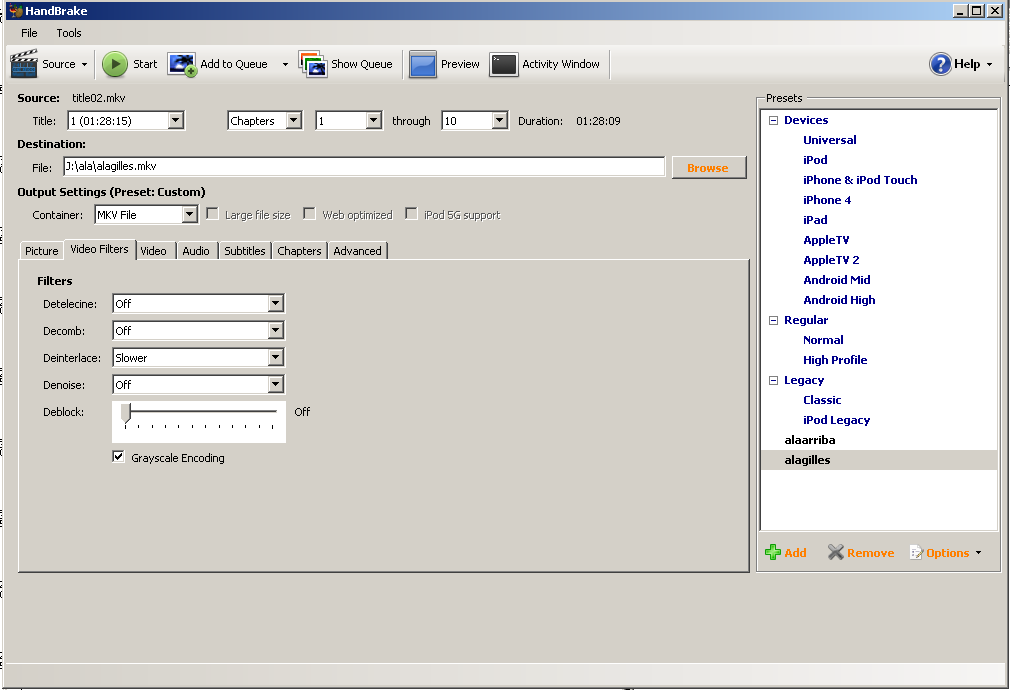Open the Help dropdown arrow

[989, 64]
